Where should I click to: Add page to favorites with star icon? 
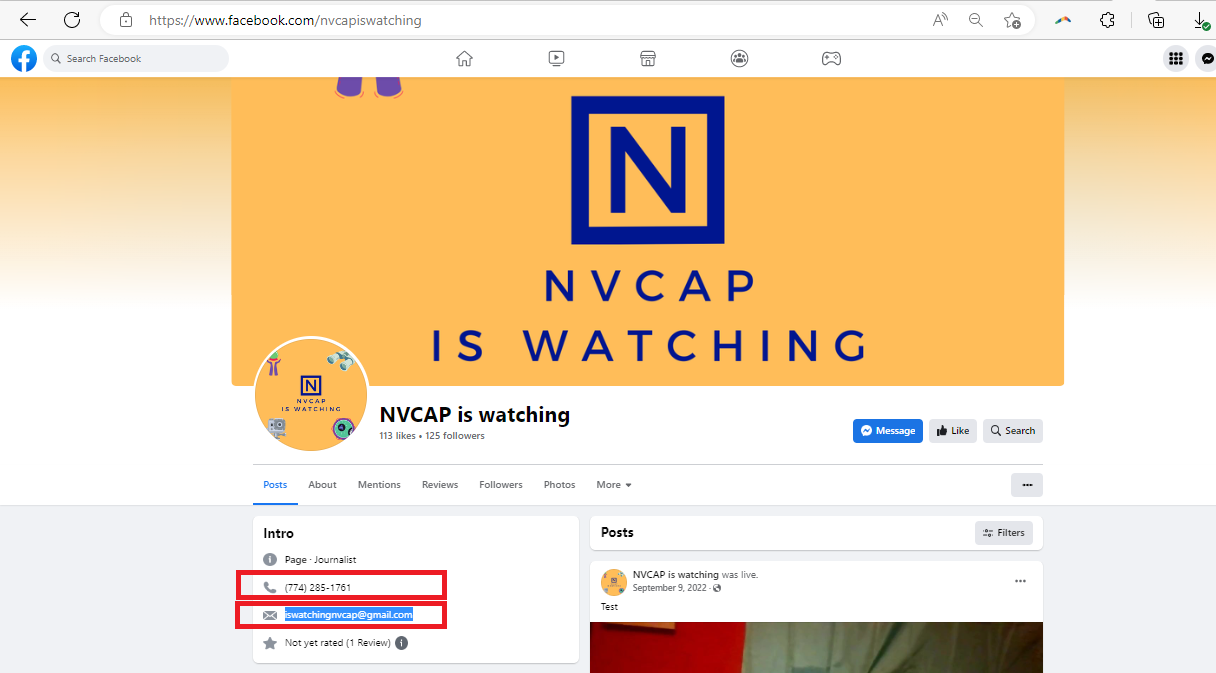(x=1012, y=20)
